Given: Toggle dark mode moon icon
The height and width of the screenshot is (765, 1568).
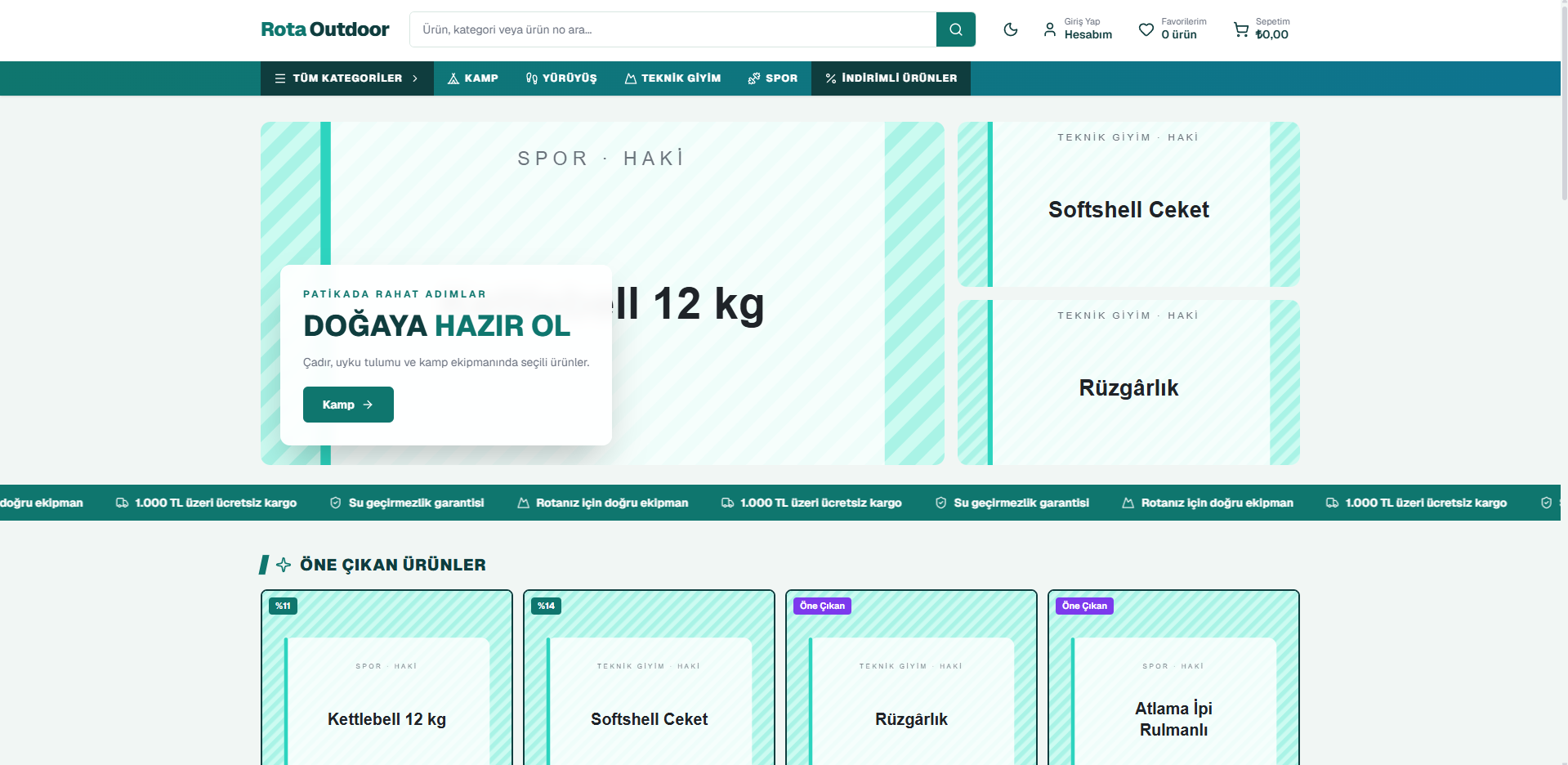Looking at the screenshot, I should pos(1011,29).
